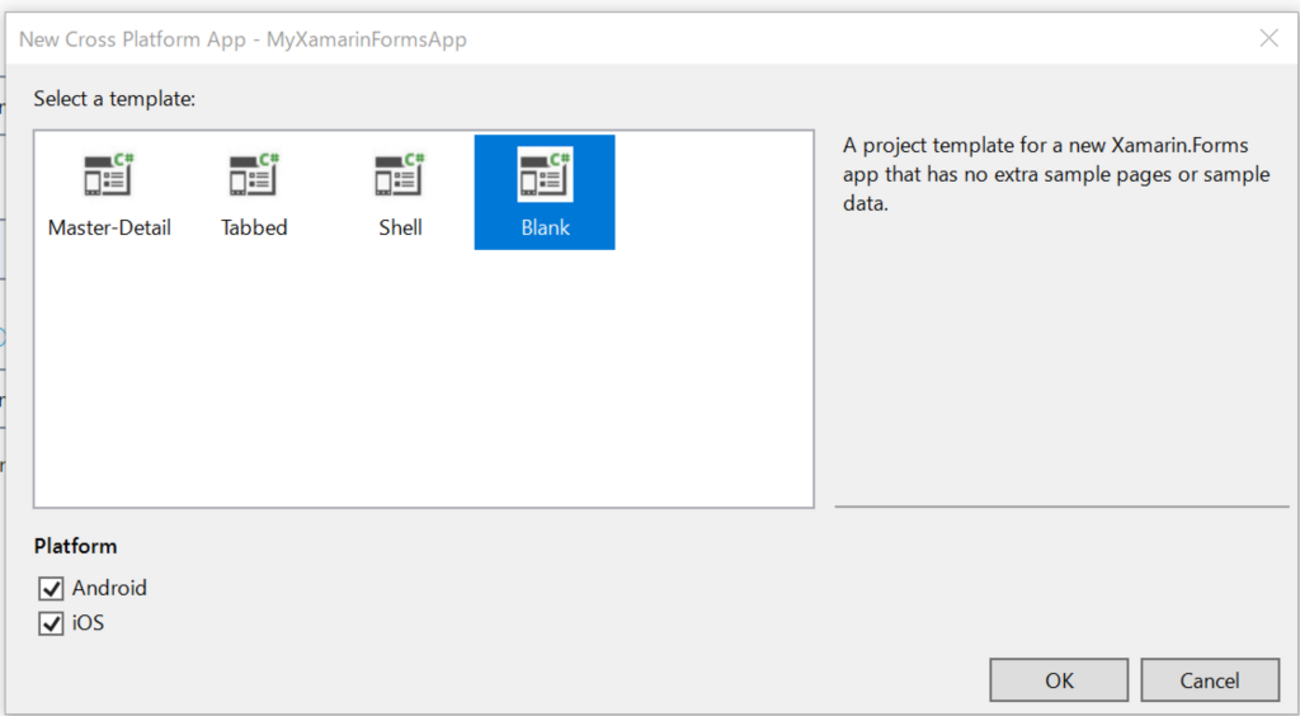
Task: Close the New Cross Platform App dialog
Action: click(1269, 39)
